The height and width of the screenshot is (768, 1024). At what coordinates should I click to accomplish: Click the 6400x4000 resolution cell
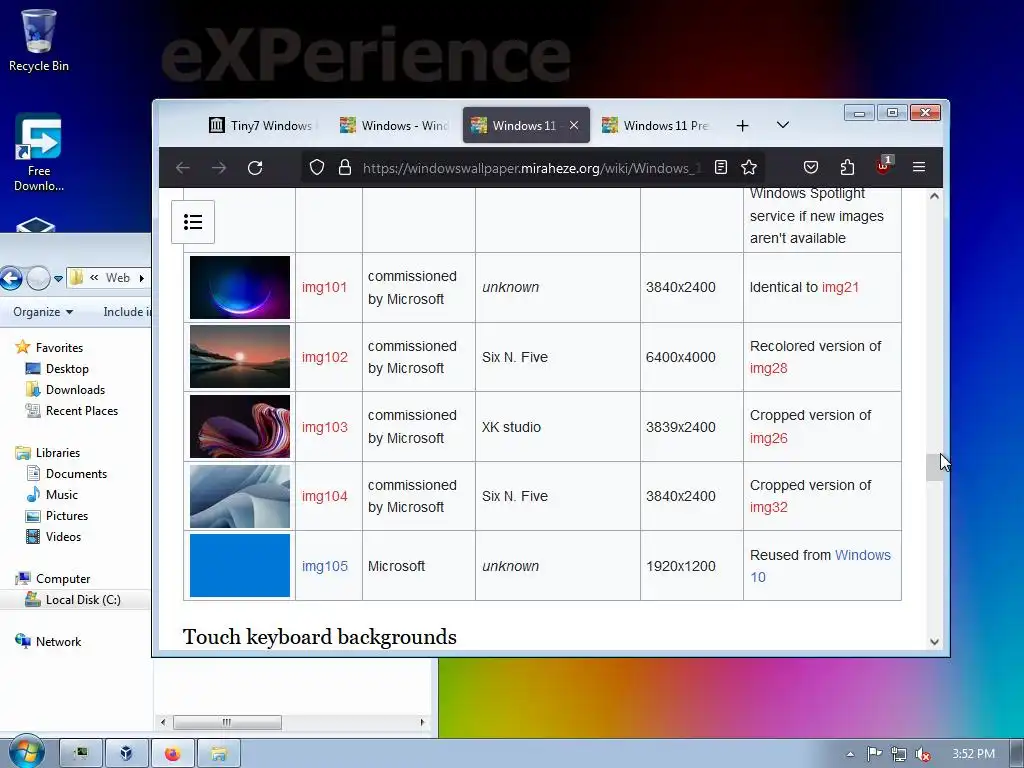692,357
